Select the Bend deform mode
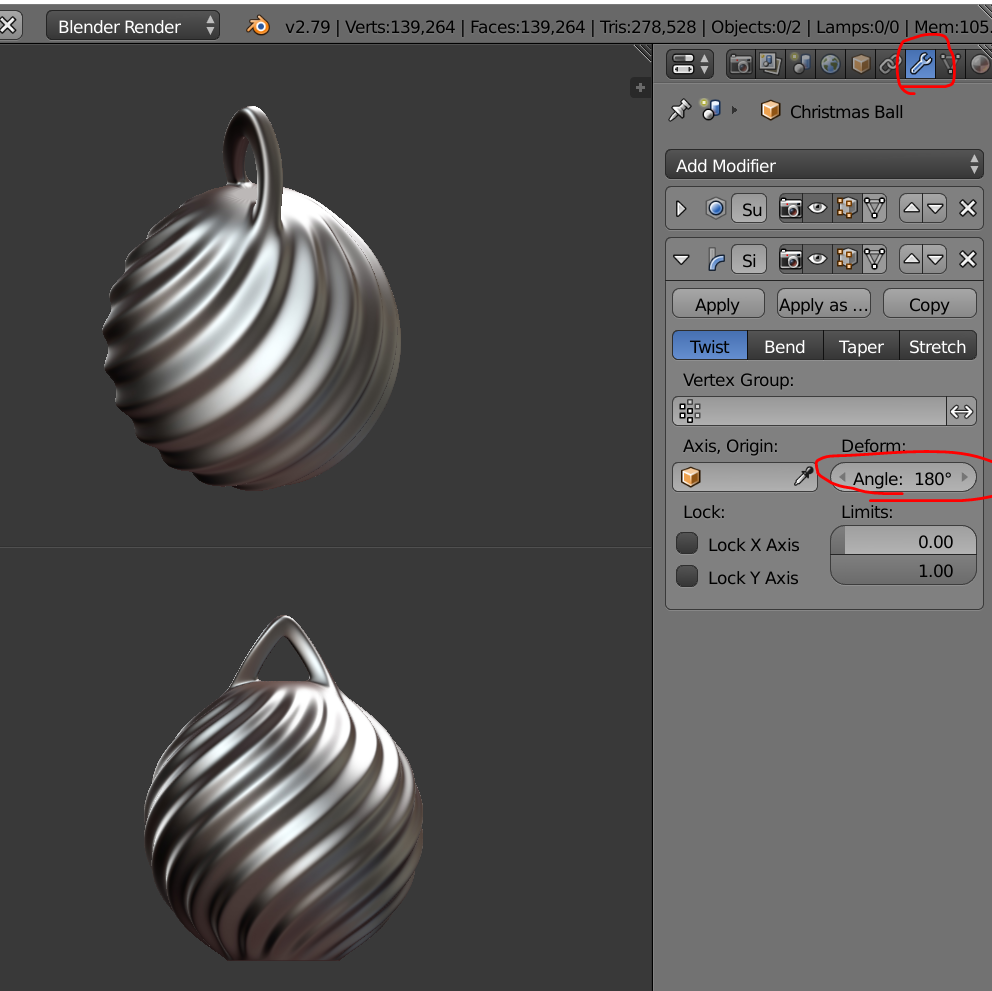Screen dimensions: 992x991 [x=784, y=346]
